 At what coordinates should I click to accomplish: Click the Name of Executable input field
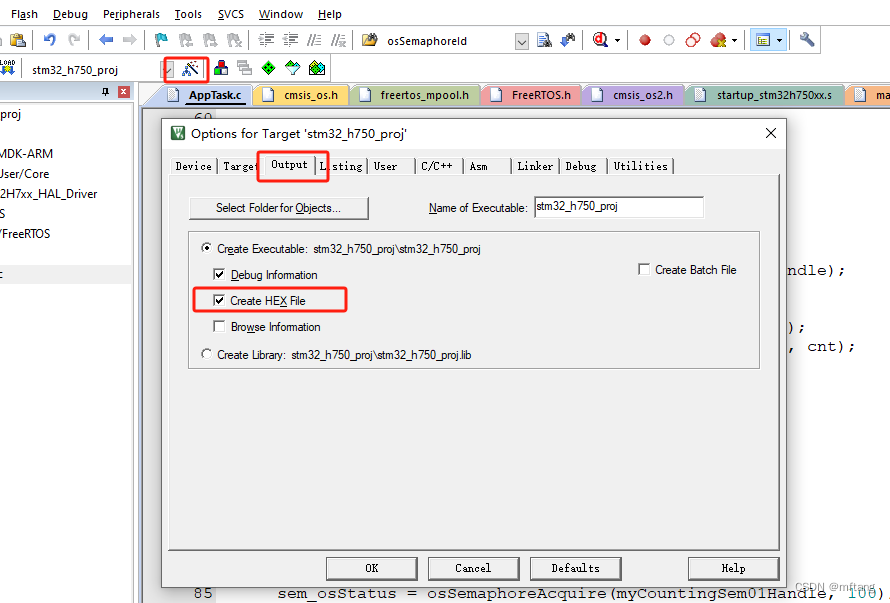point(619,207)
